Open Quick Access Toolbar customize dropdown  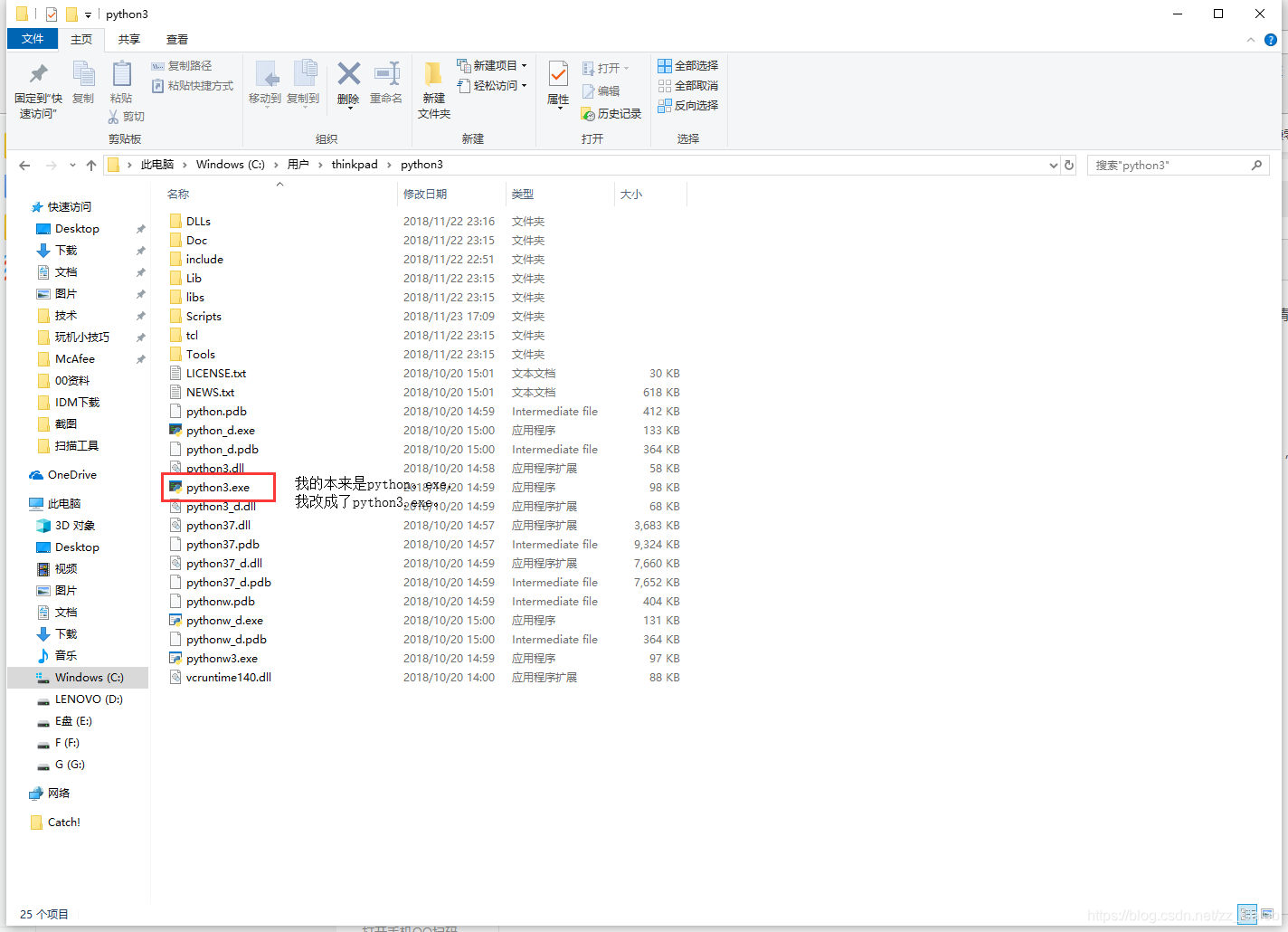[88, 14]
